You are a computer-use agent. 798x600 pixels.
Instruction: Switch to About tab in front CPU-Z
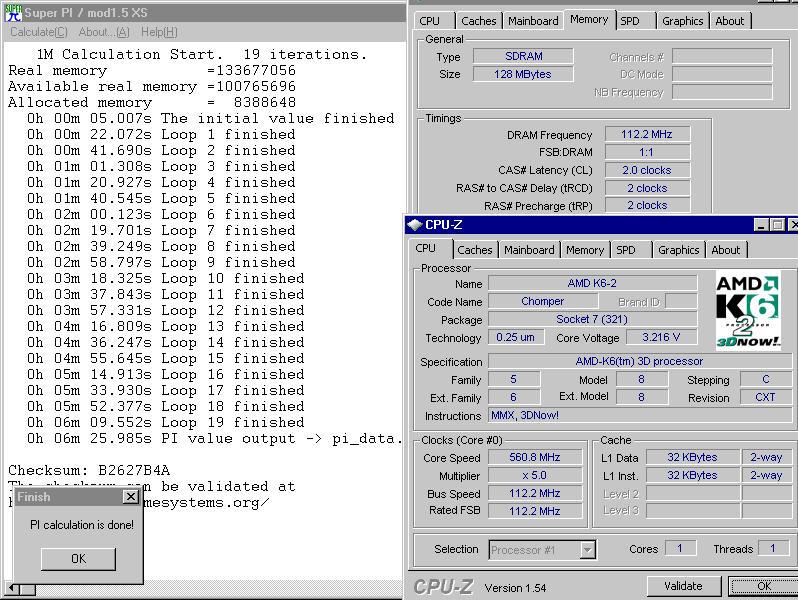click(x=726, y=250)
